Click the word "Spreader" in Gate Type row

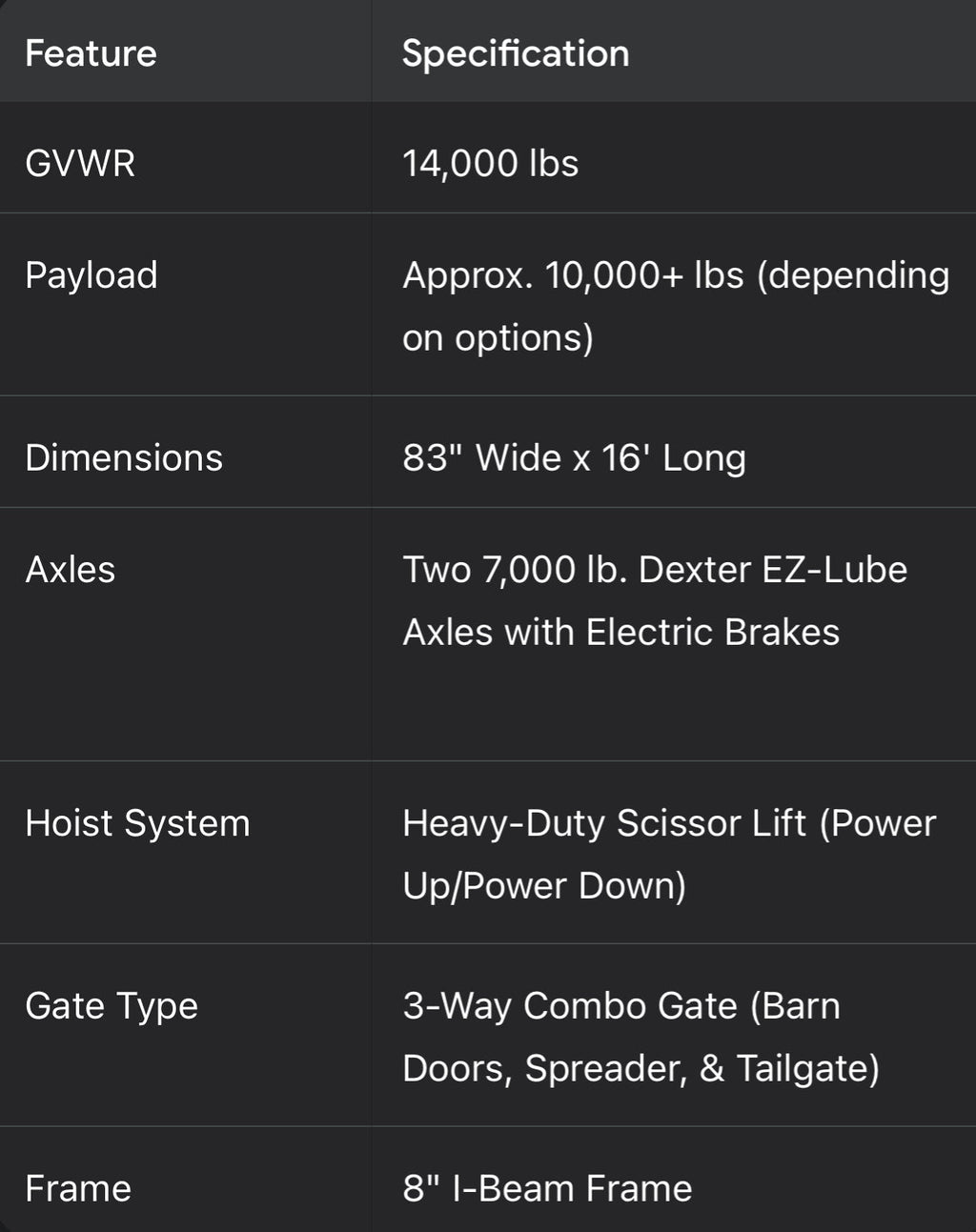[605, 1069]
